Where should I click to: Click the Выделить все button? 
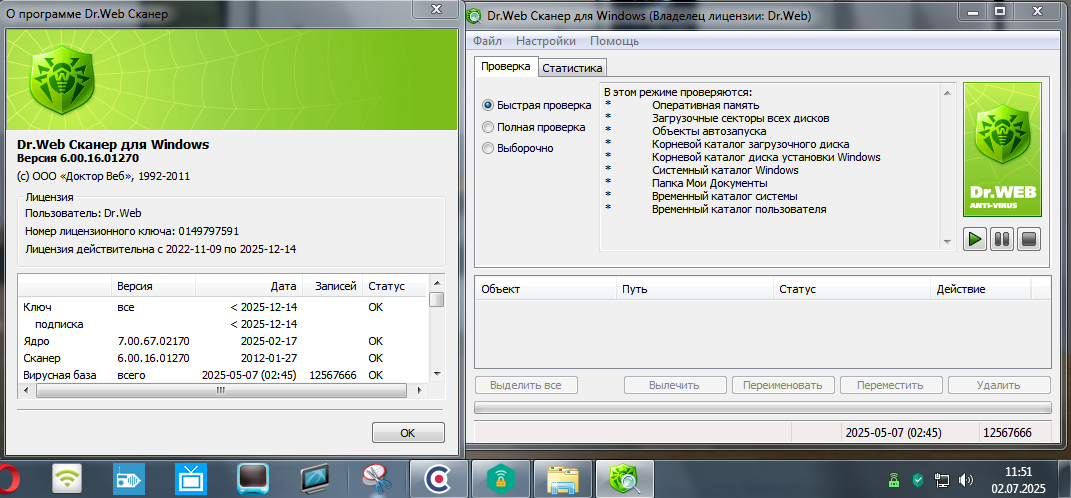click(x=526, y=385)
